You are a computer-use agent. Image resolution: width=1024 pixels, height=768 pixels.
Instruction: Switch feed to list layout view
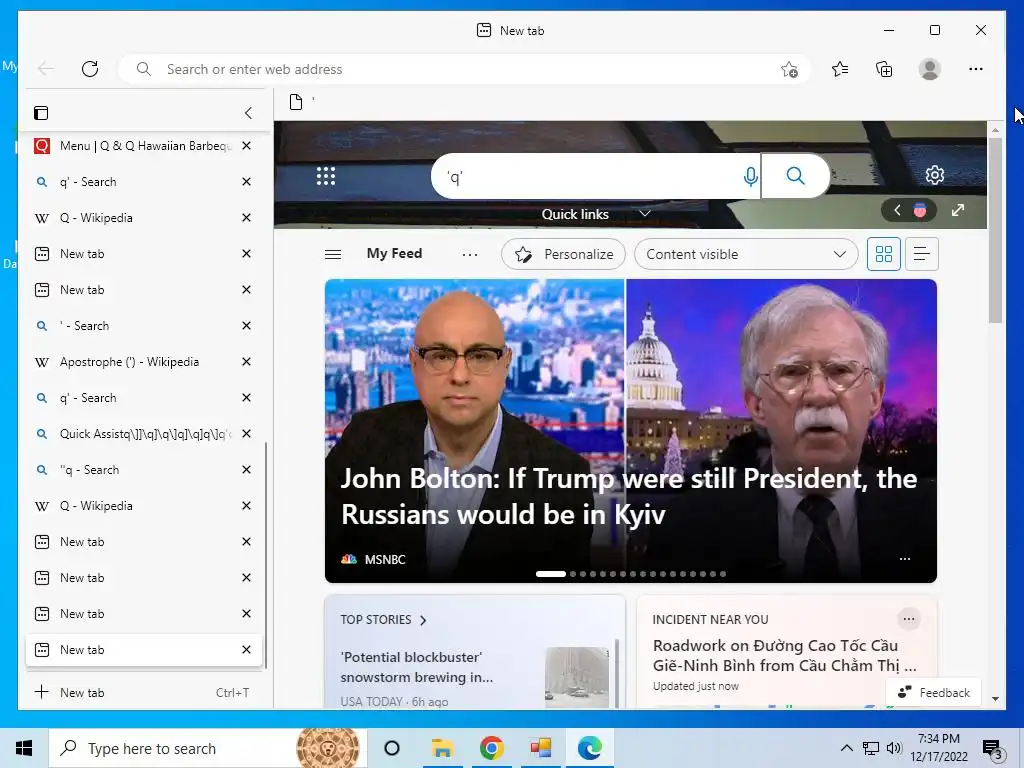click(x=921, y=254)
